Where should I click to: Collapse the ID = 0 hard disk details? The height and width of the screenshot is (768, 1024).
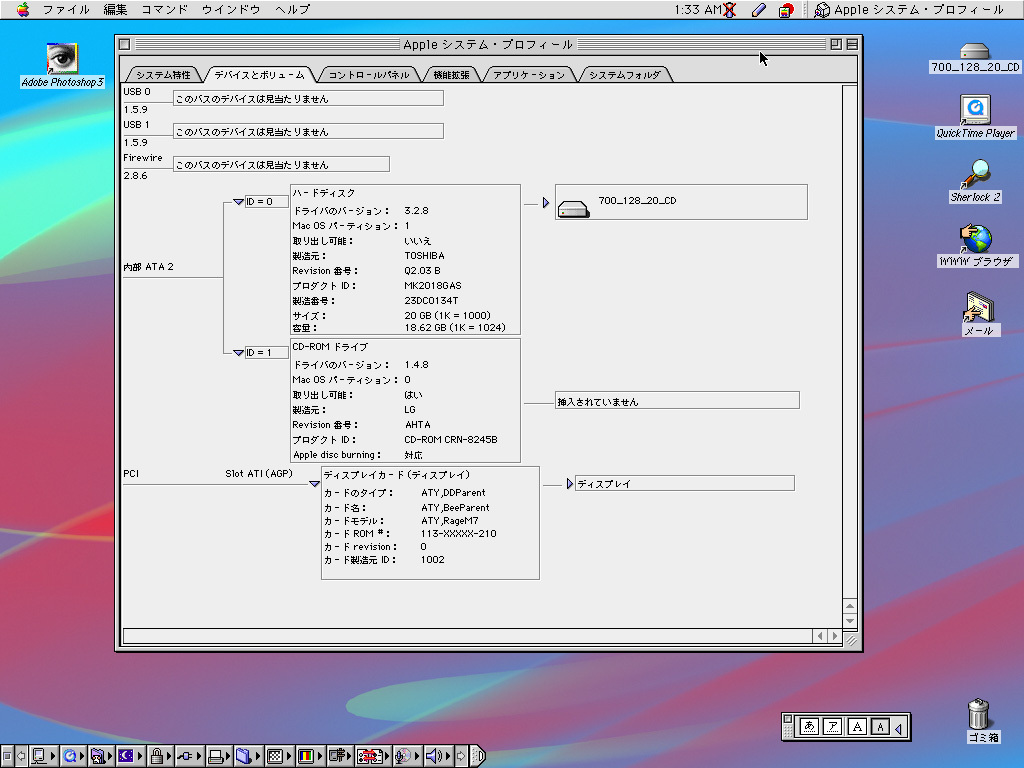coord(238,202)
